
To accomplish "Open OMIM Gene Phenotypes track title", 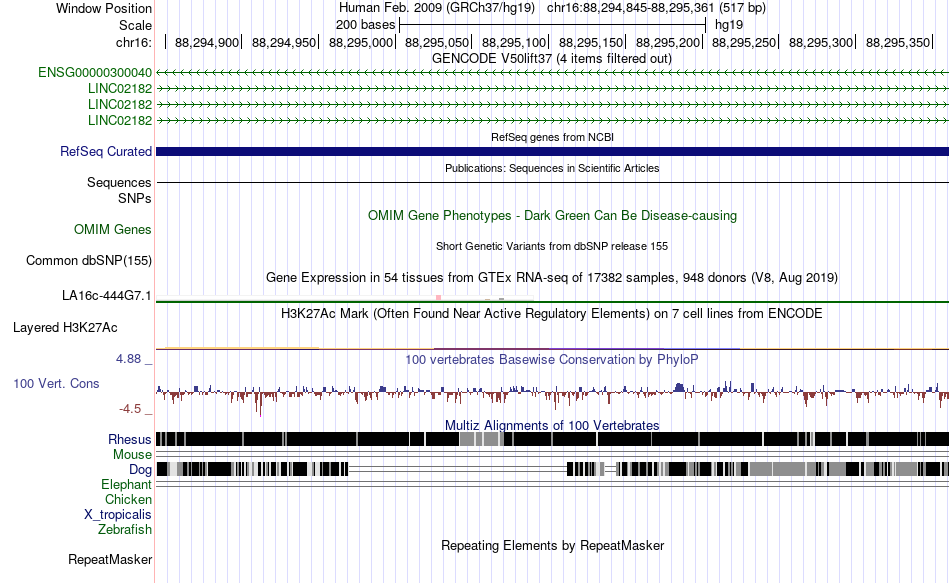I will pos(552,216).
